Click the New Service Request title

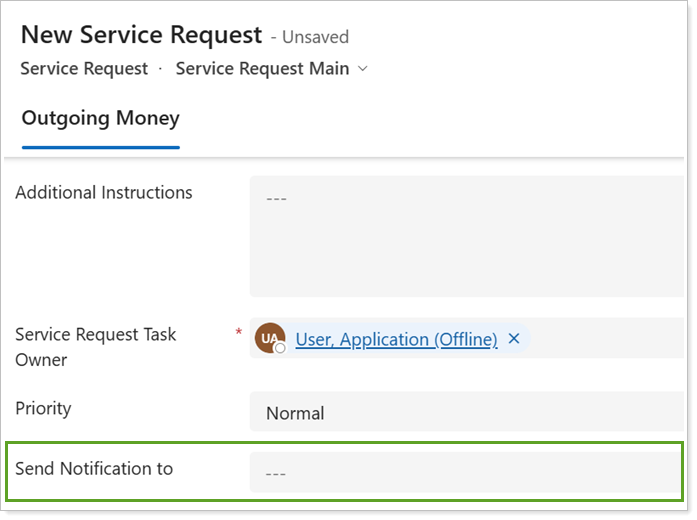[x=142, y=34]
